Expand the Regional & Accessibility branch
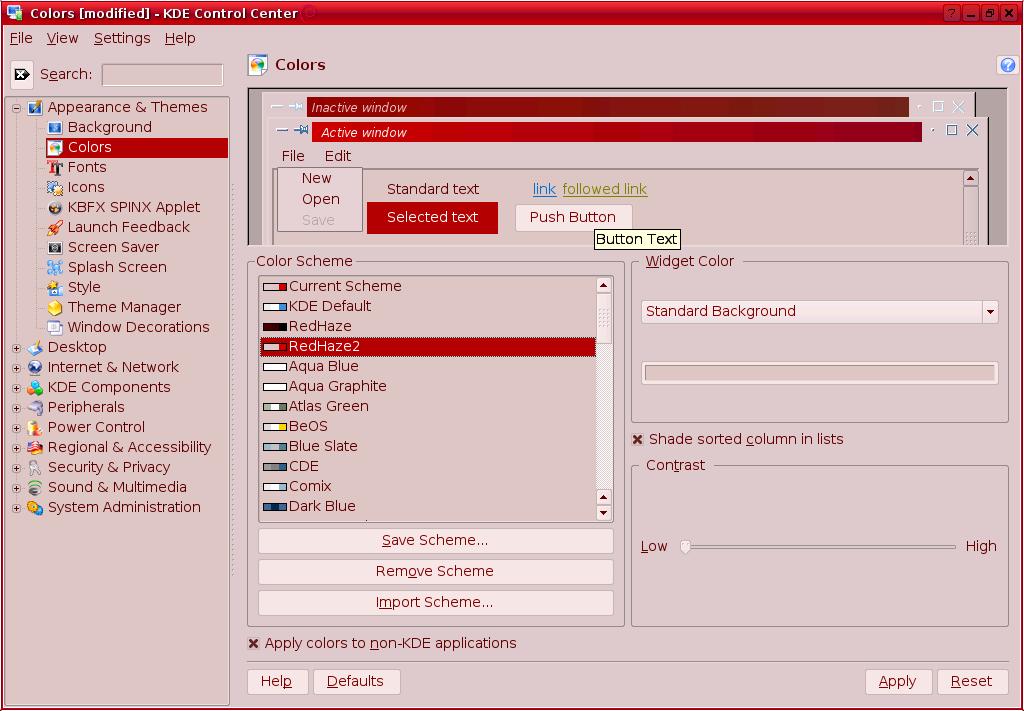This screenshot has width=1024, height=711. (x=16, y=449)
